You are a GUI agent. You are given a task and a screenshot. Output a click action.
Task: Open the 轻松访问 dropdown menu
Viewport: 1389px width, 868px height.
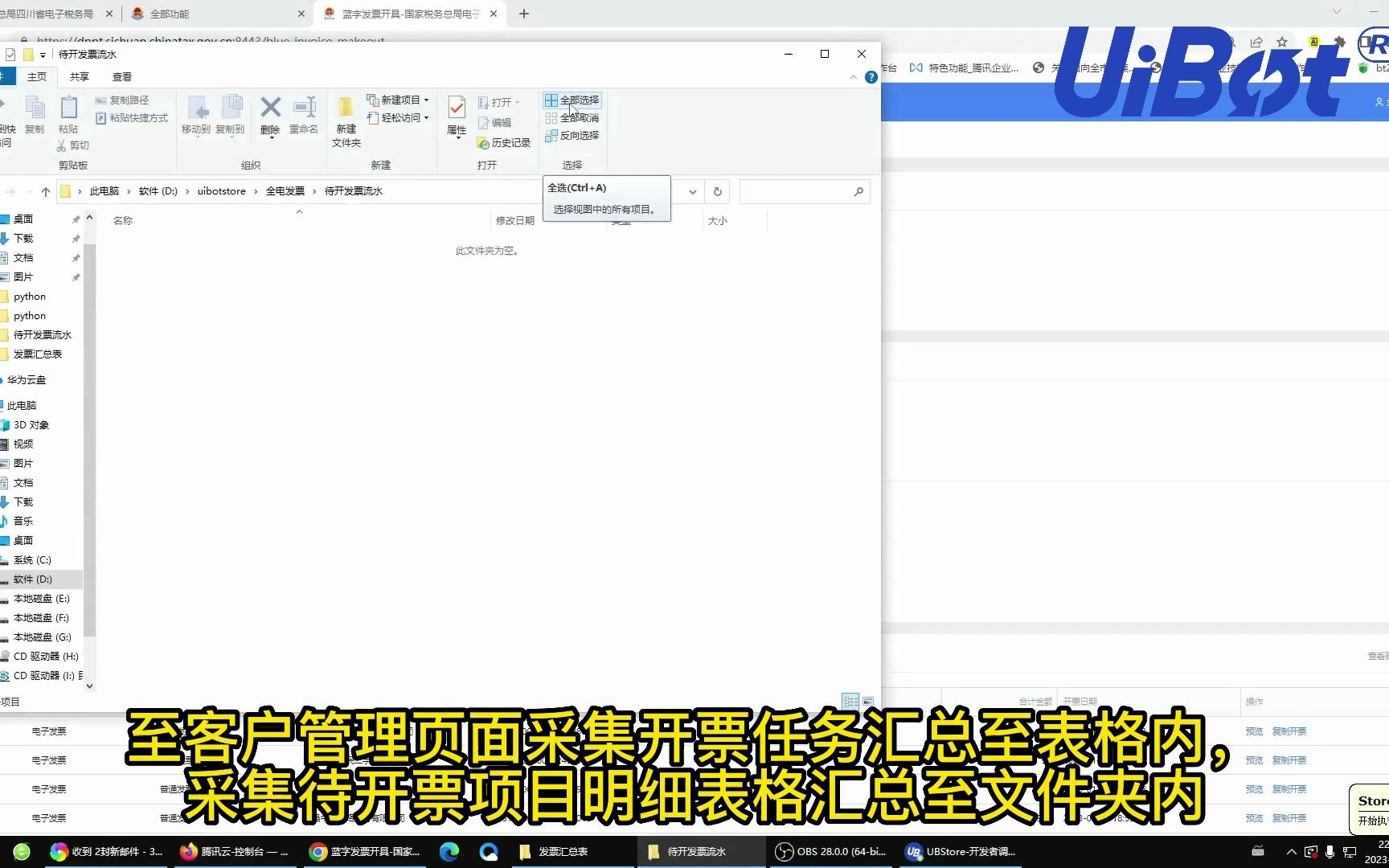coord(427,117)
